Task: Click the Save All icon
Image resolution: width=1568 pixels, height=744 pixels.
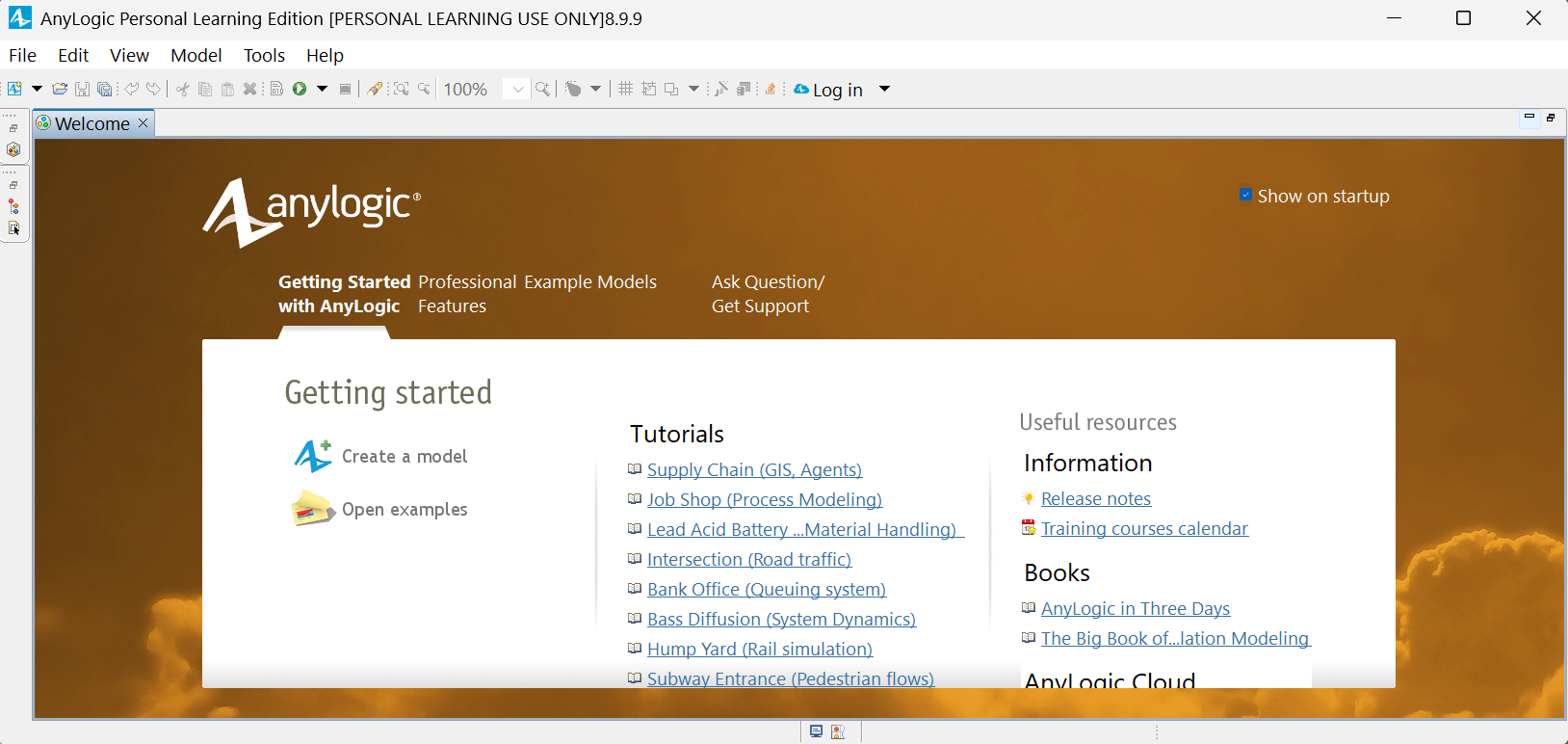Action: tap(104, 89)
